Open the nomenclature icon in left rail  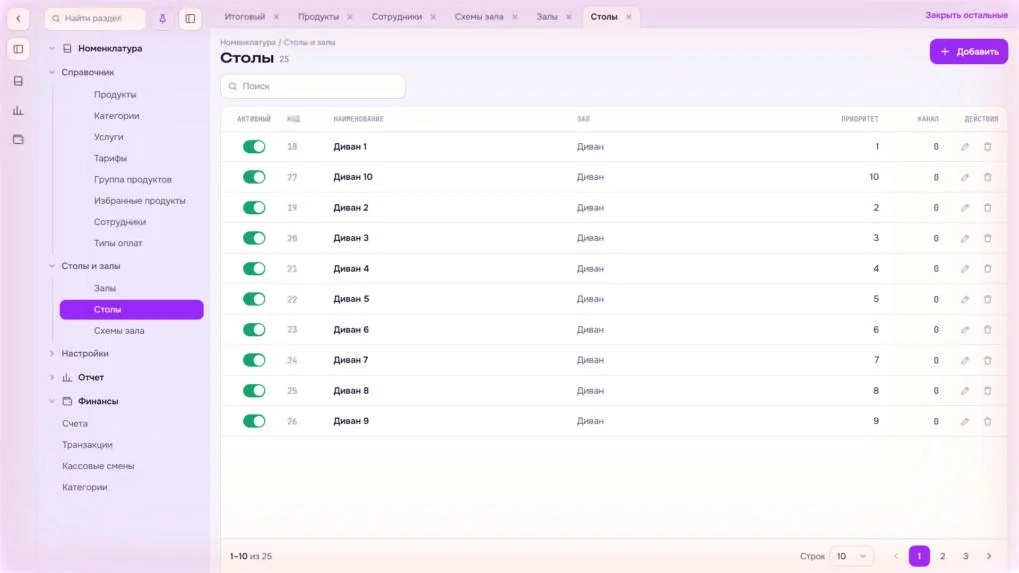tap(18, 81)
